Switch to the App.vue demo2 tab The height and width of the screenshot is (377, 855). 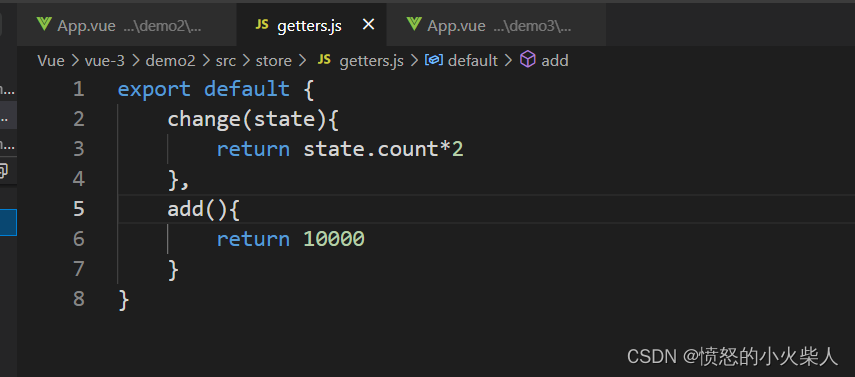click(127, 25)
